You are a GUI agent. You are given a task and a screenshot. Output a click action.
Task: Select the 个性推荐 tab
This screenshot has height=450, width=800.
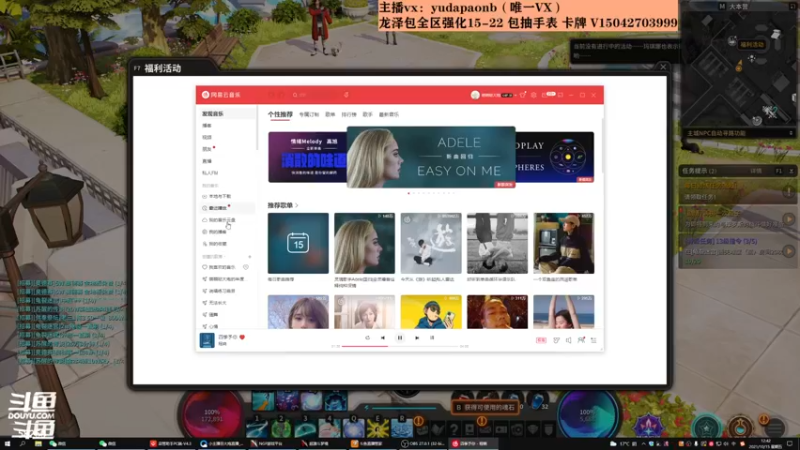click(280, 114)
